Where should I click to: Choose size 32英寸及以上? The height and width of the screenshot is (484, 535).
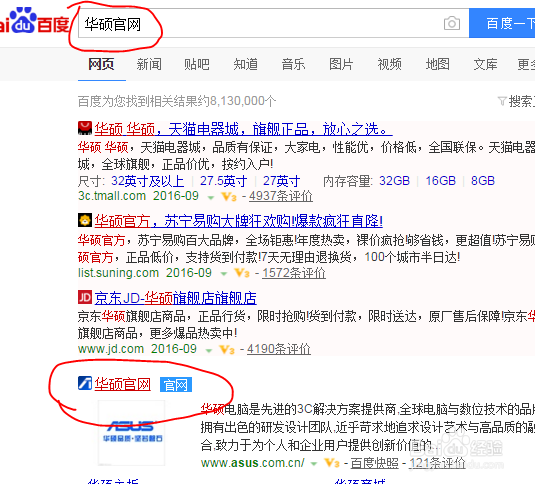(147, 181)
